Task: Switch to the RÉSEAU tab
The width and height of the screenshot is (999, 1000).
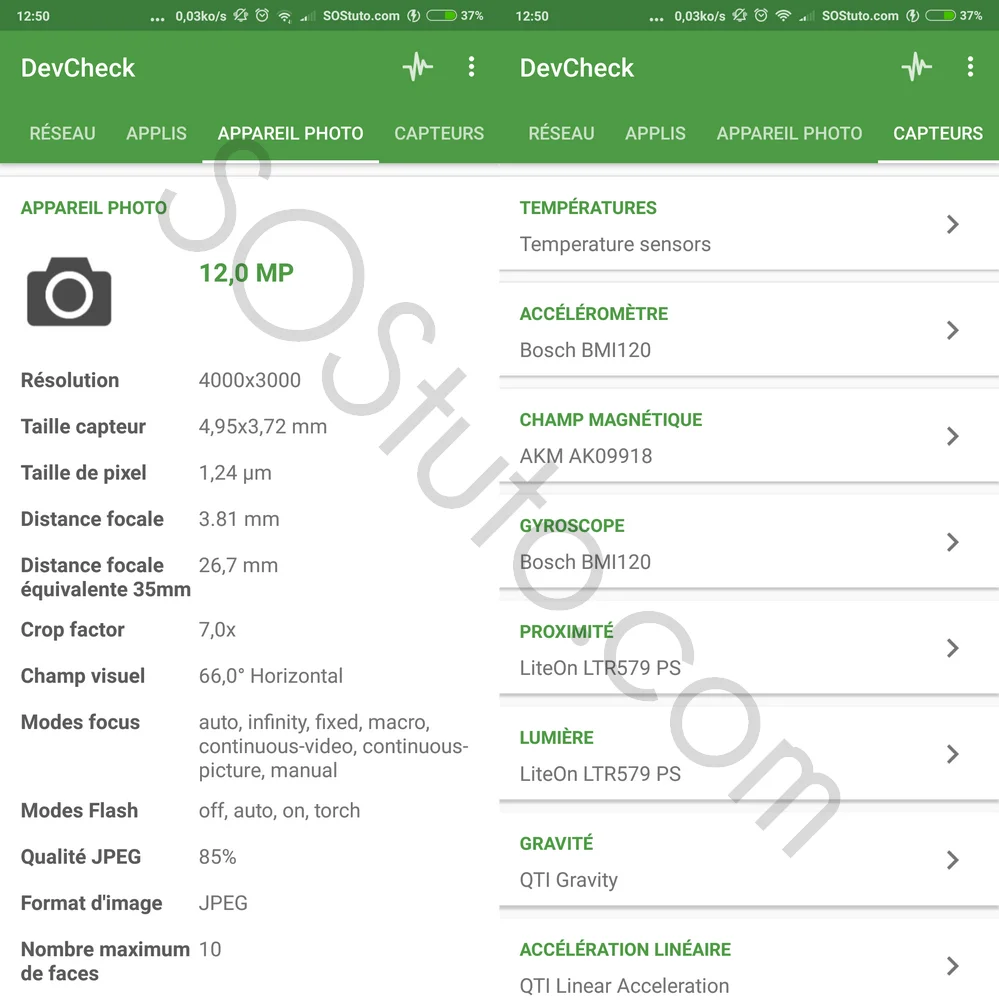Action: [62, 133]
